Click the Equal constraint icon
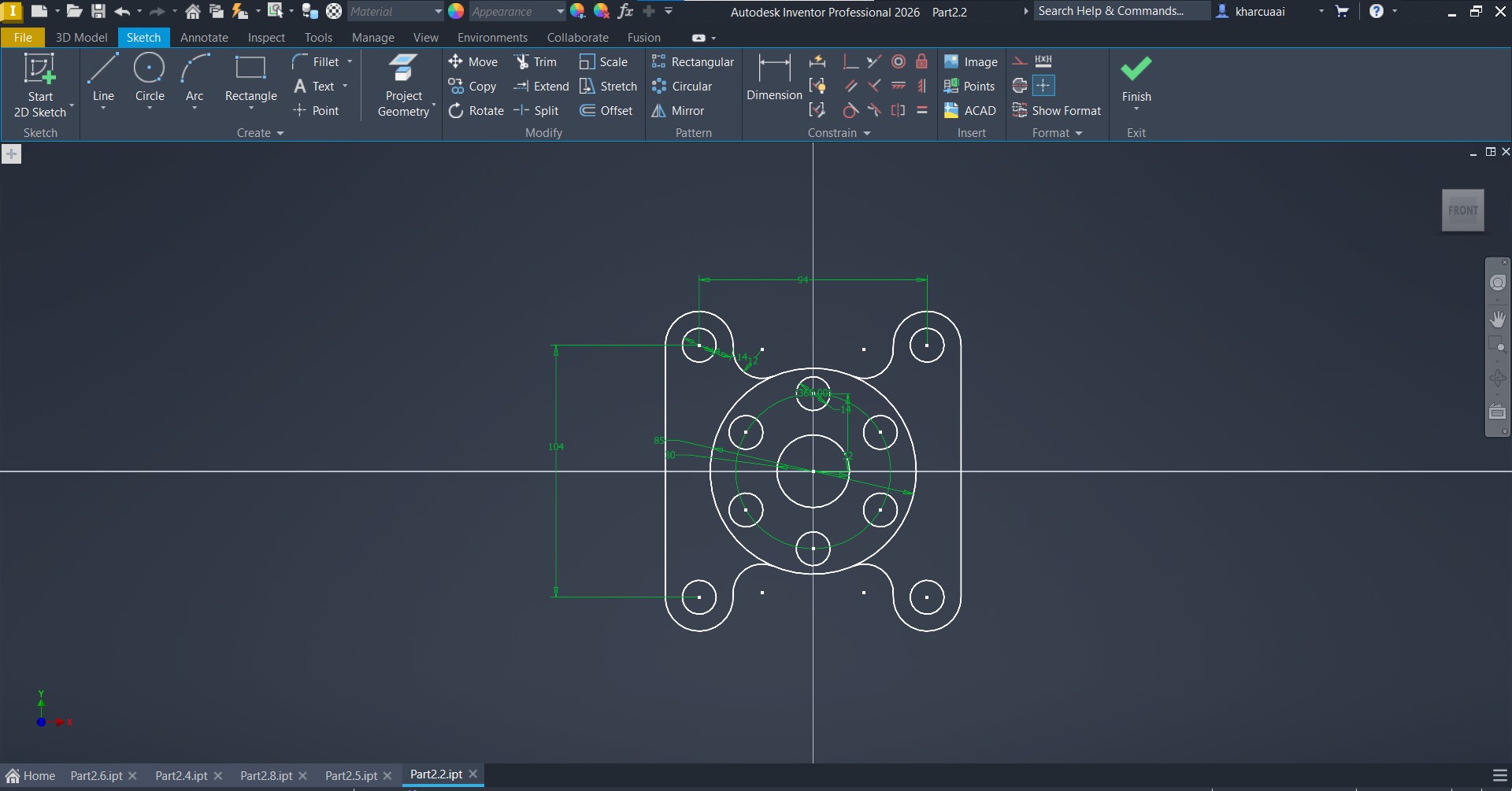The image size is (1512, 791). pyautogui.click(x=921, y=111)
